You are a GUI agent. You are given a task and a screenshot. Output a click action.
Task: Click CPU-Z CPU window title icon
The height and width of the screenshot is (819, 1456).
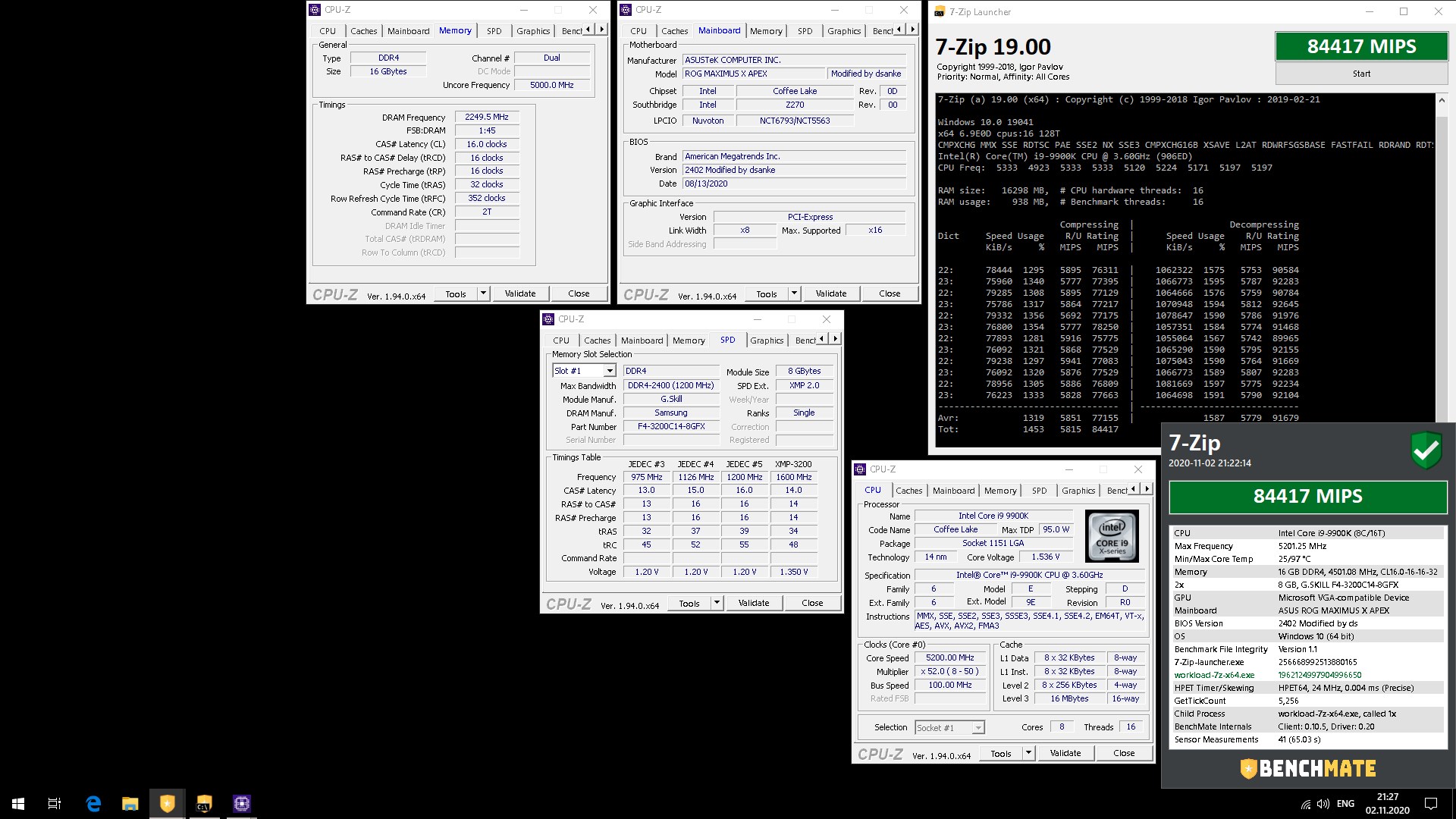pos(860,469)
